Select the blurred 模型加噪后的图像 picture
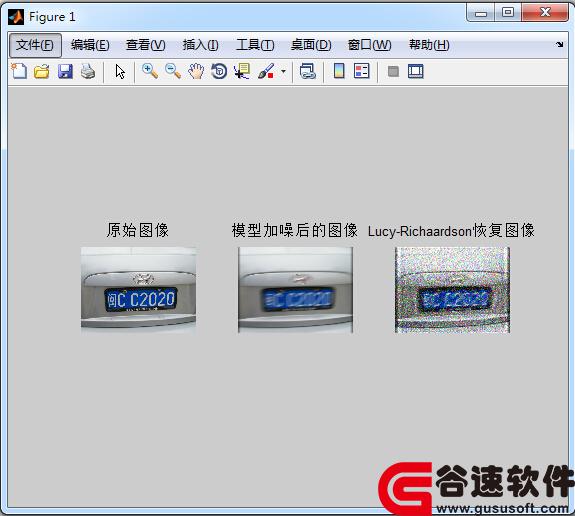Screen dimensions: 575x516 click(296, 290)
